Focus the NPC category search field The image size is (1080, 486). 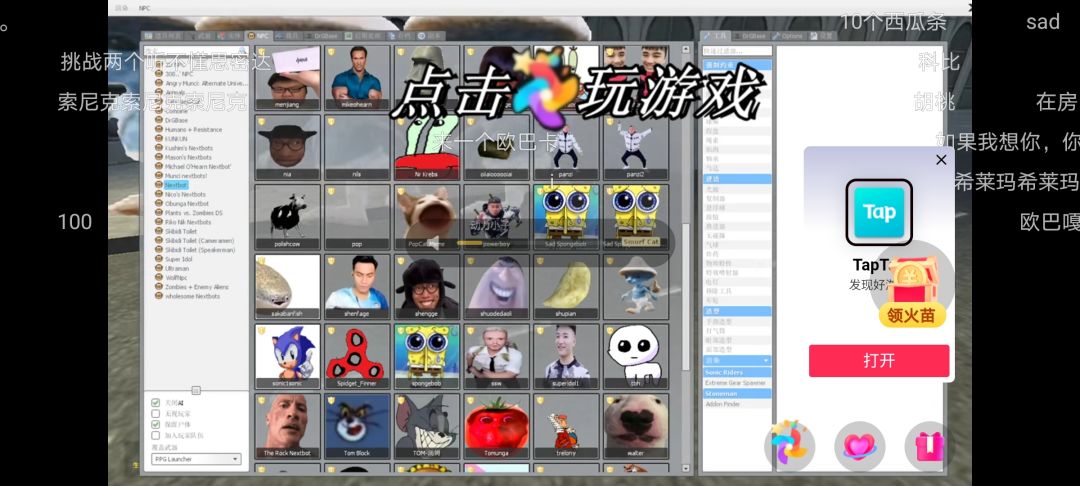tap(196, 51)
